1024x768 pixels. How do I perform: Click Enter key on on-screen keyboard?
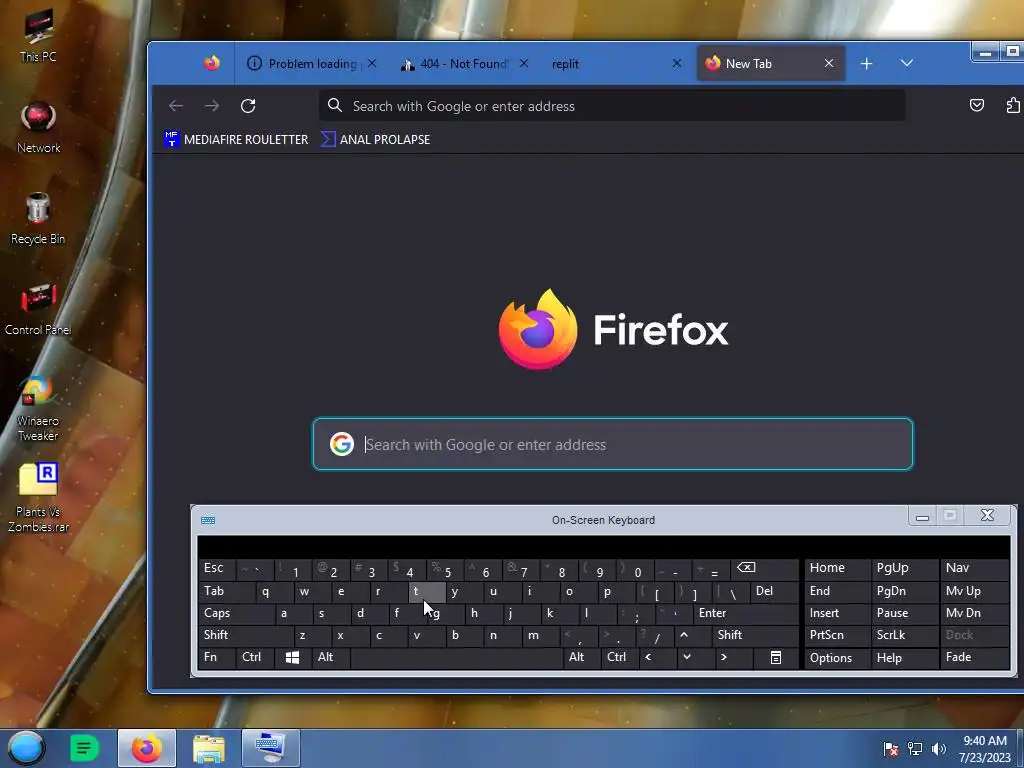(x=746, y=613)
